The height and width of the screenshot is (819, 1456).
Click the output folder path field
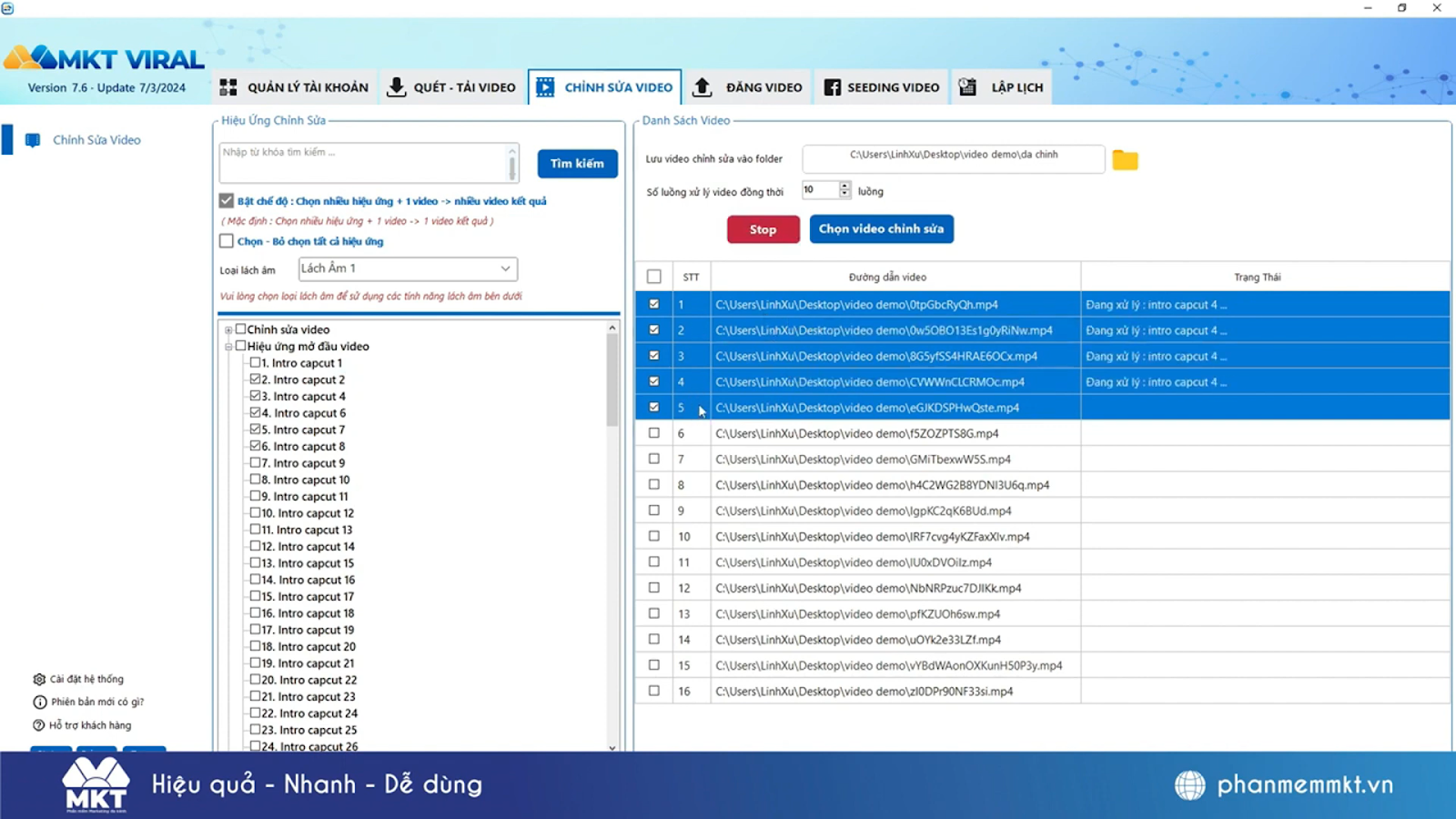pos(953,159)
